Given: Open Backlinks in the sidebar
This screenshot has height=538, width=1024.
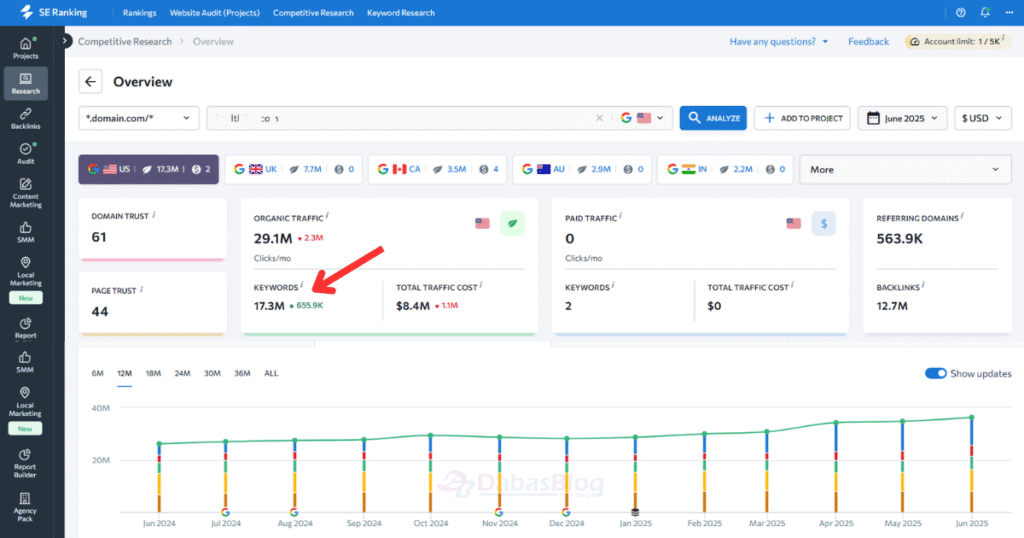Looking at the screenshot, I should tap(25, 118).
